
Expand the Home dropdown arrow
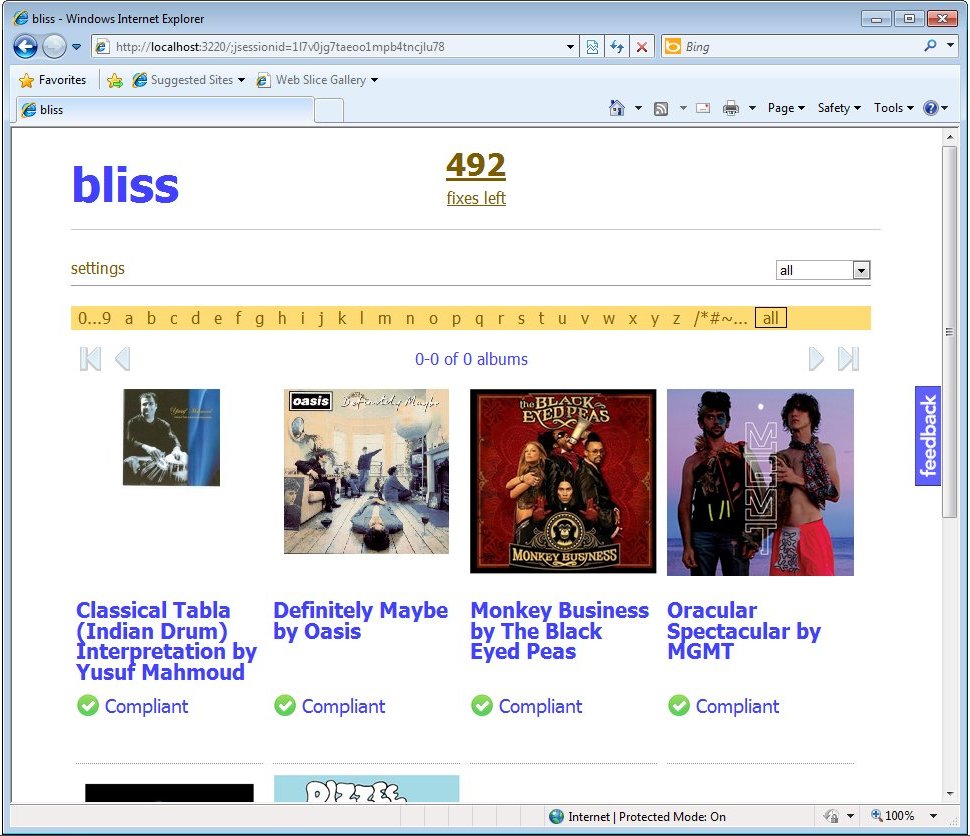point(638,108)
